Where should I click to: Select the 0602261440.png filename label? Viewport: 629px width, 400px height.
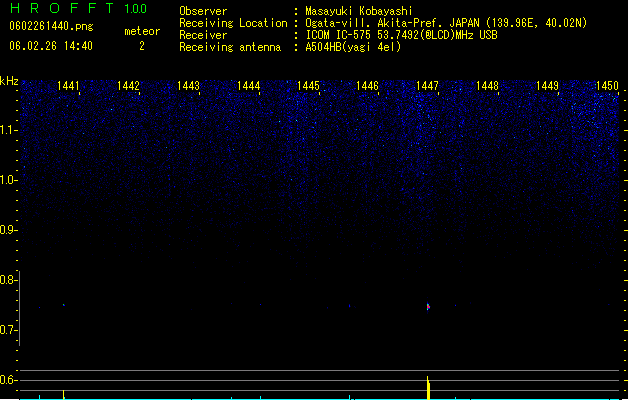pos(51,26)
